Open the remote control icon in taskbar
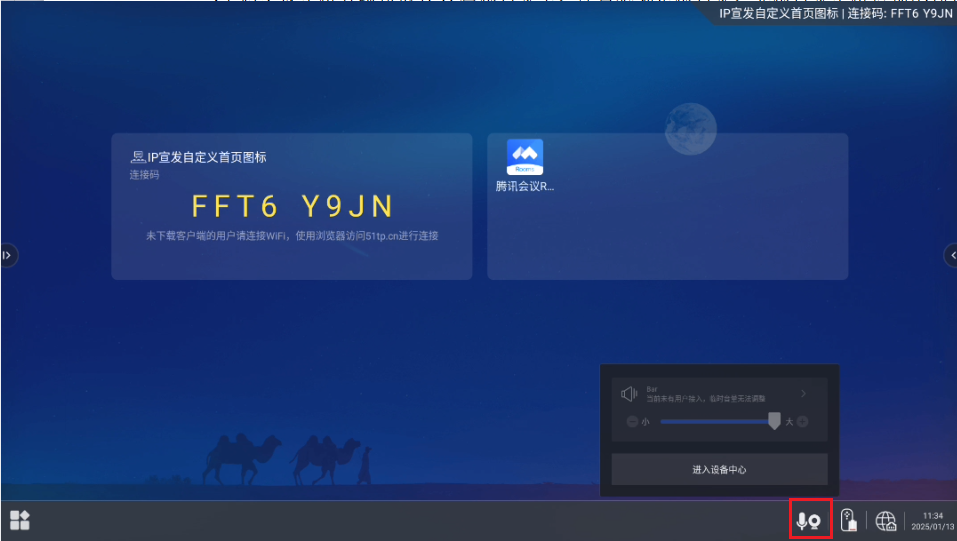The image size is (957, 541). 847,521
